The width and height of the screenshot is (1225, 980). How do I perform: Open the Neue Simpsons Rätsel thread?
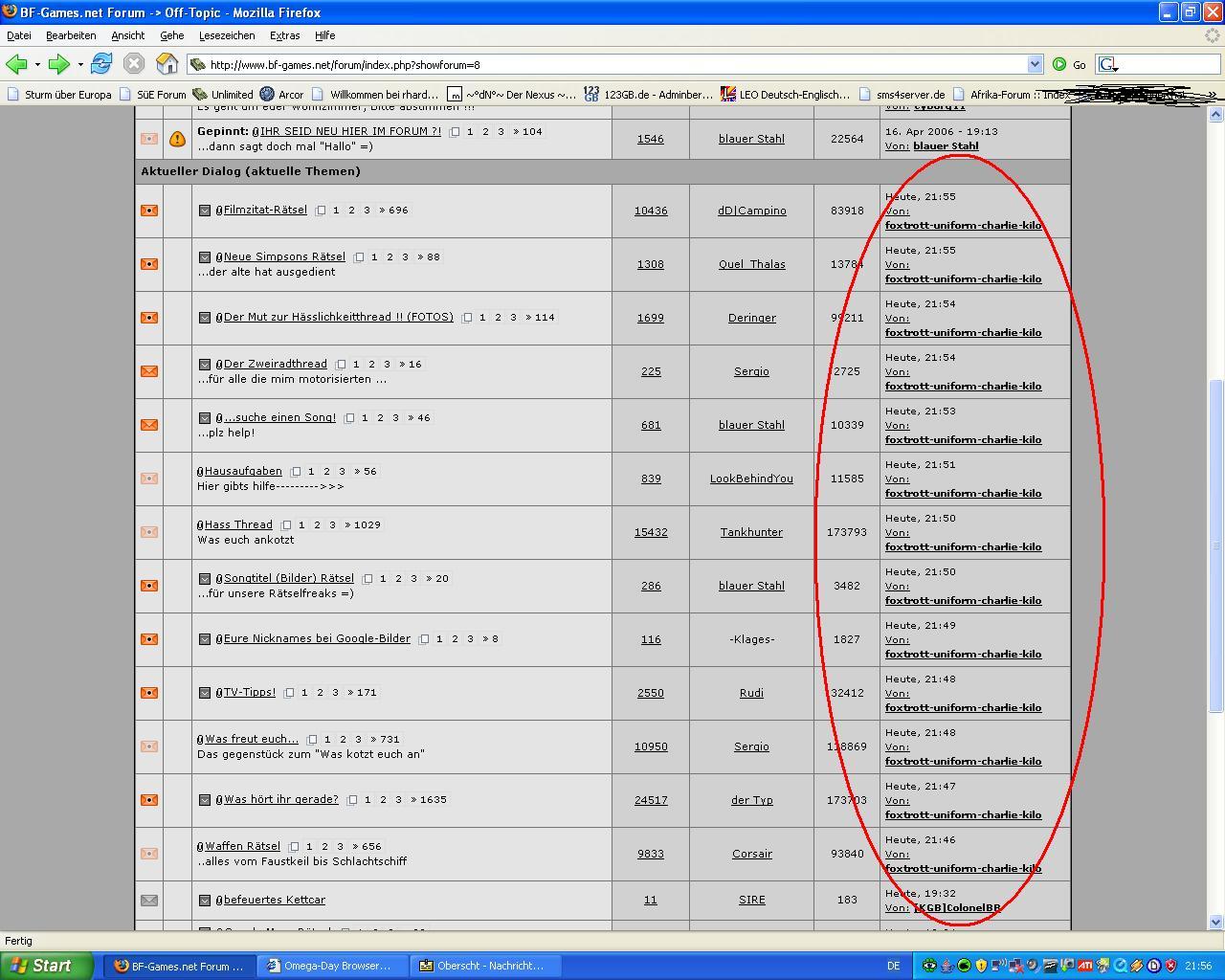click(284, 256)
